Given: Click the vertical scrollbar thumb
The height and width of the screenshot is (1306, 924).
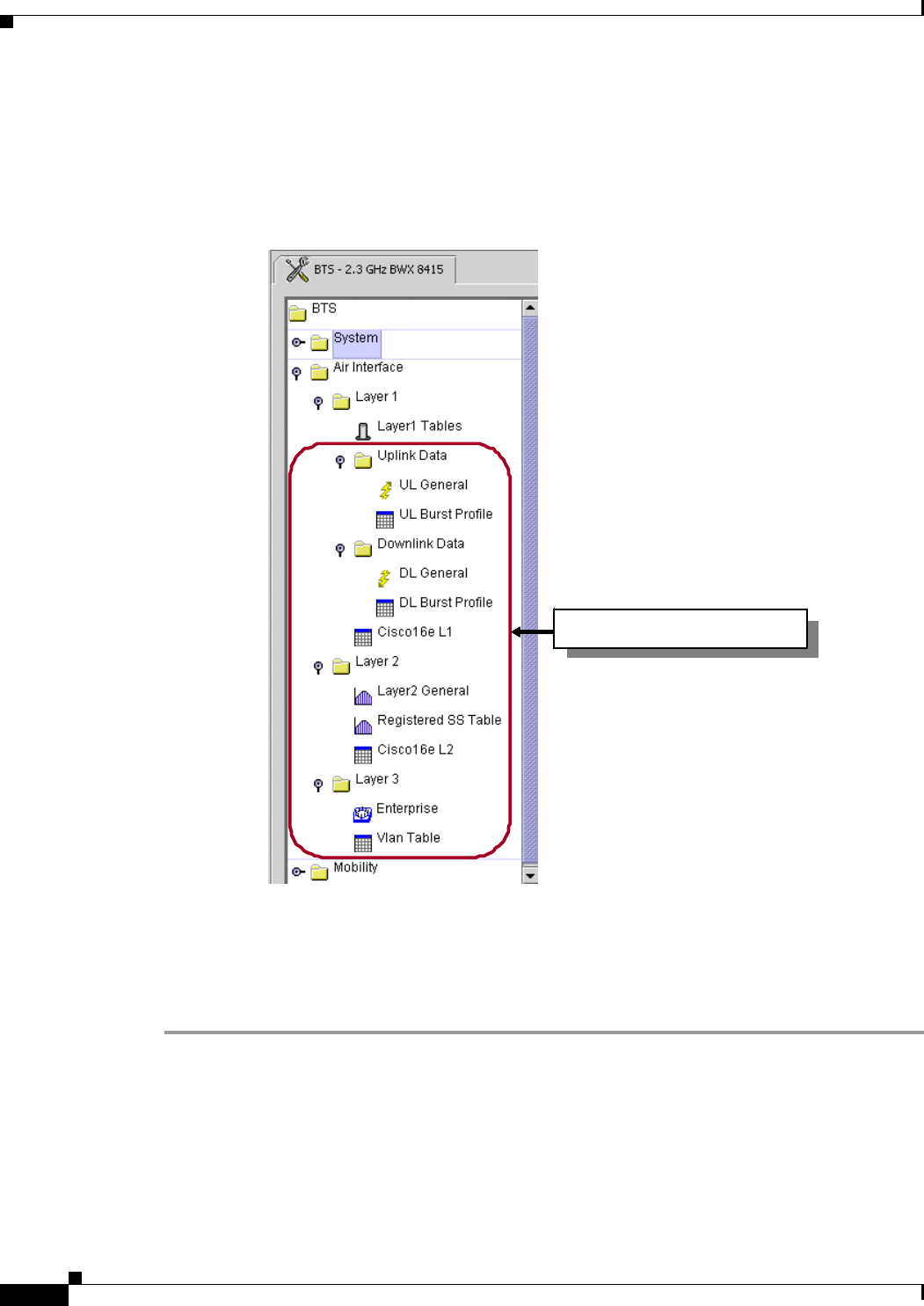Looking at the screenshot, I should [530, 590].
